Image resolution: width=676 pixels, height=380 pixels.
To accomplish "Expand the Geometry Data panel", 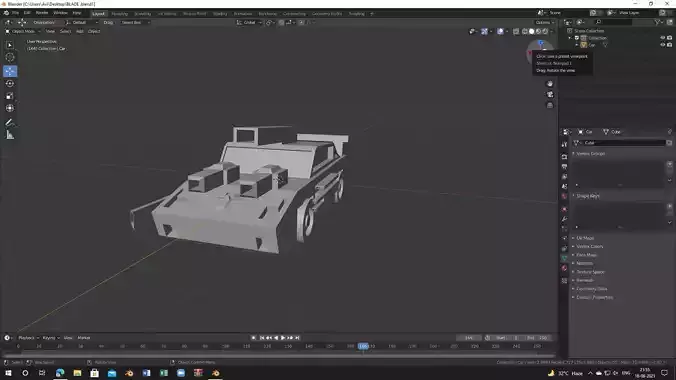I will click(592, 289).
